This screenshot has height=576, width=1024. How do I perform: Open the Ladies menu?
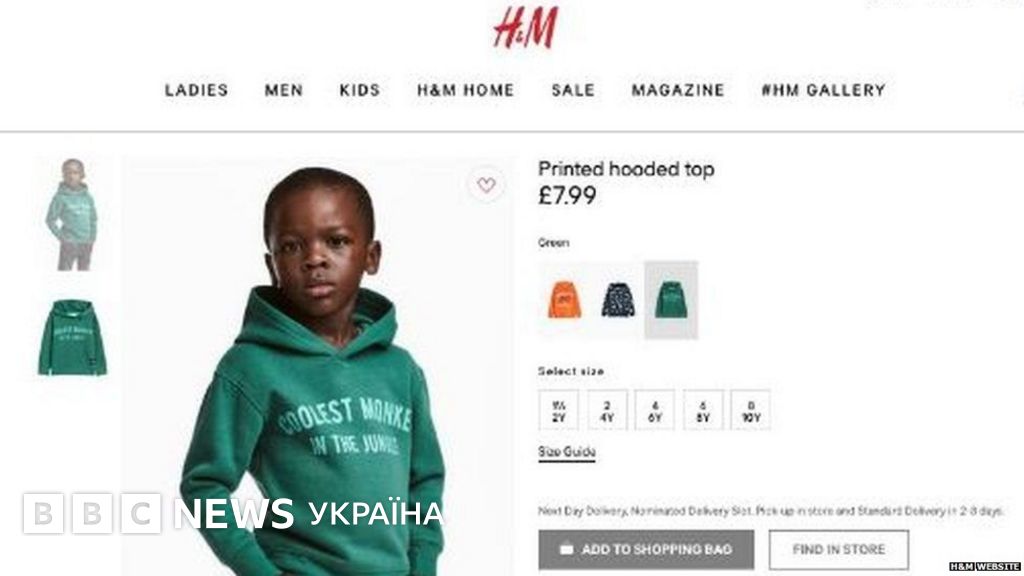pyautogui.click(x=197, y=90)
